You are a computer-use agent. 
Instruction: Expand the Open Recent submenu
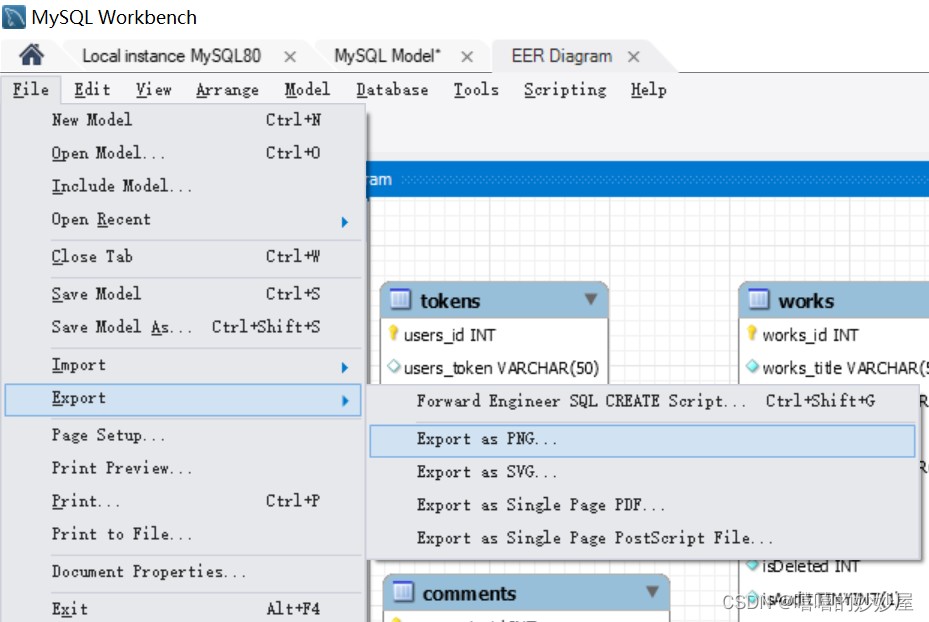click(x=344, y=221)
